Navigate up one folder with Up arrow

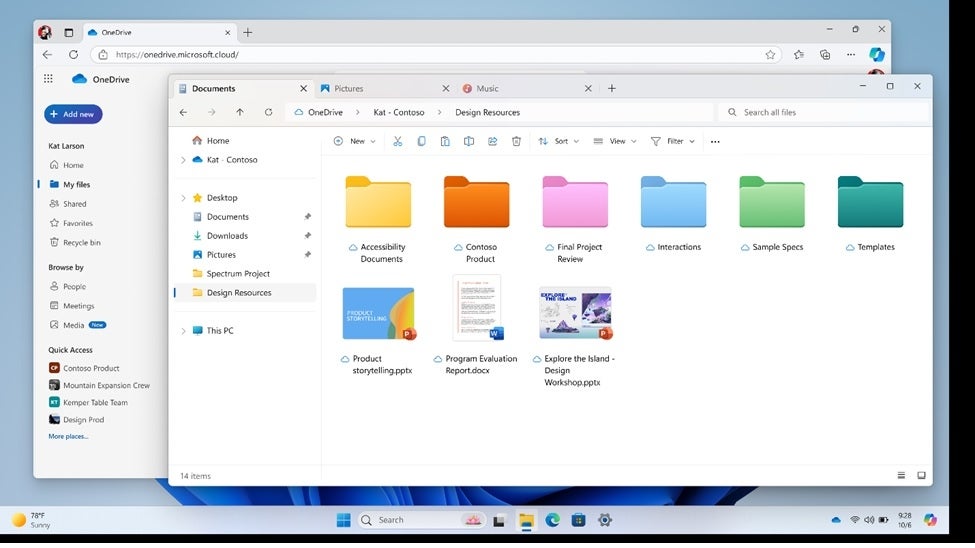(240, 113)
